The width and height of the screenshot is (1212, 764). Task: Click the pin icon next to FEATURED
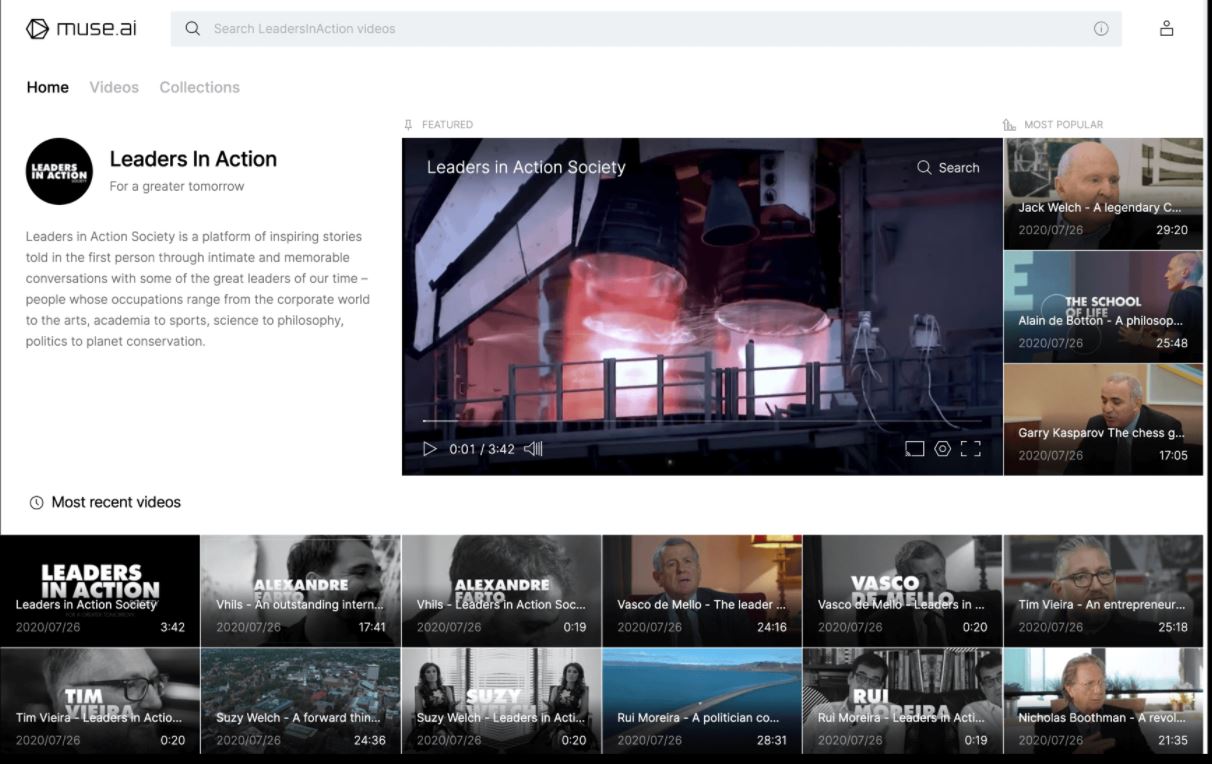point(408,125)
